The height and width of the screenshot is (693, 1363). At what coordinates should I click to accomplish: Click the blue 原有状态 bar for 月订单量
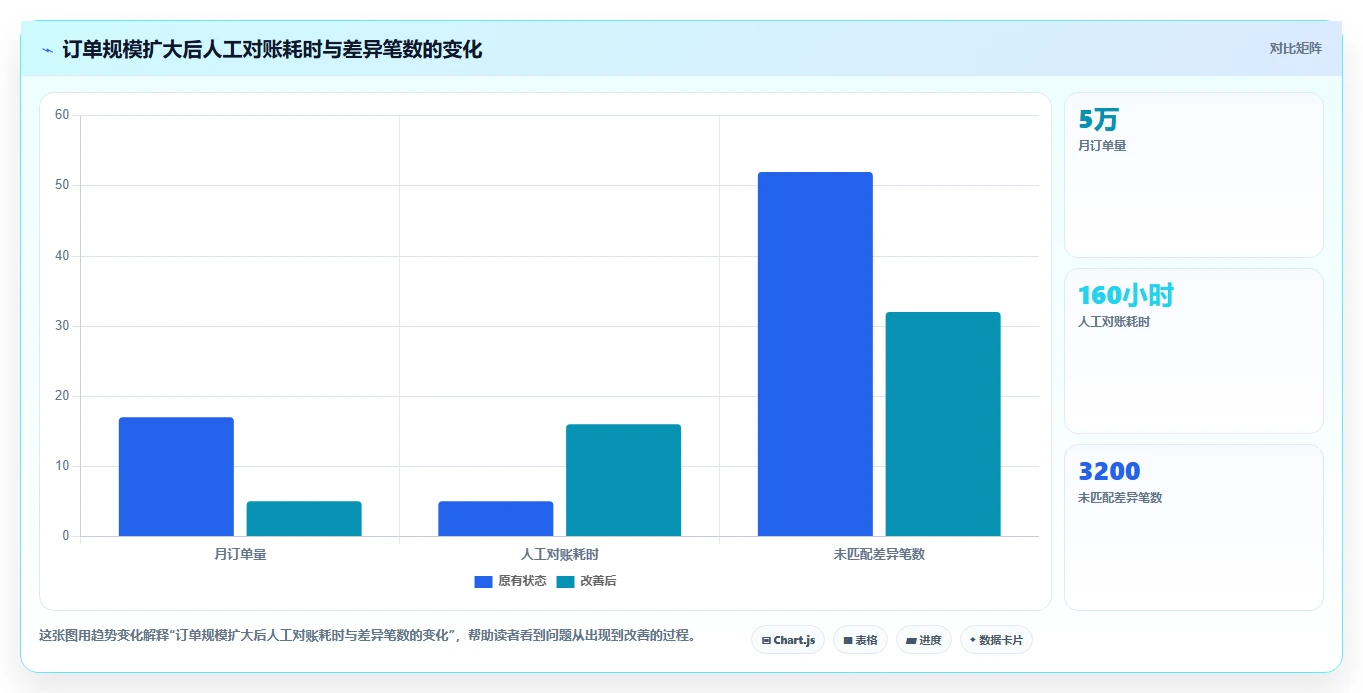click(176, 477)
